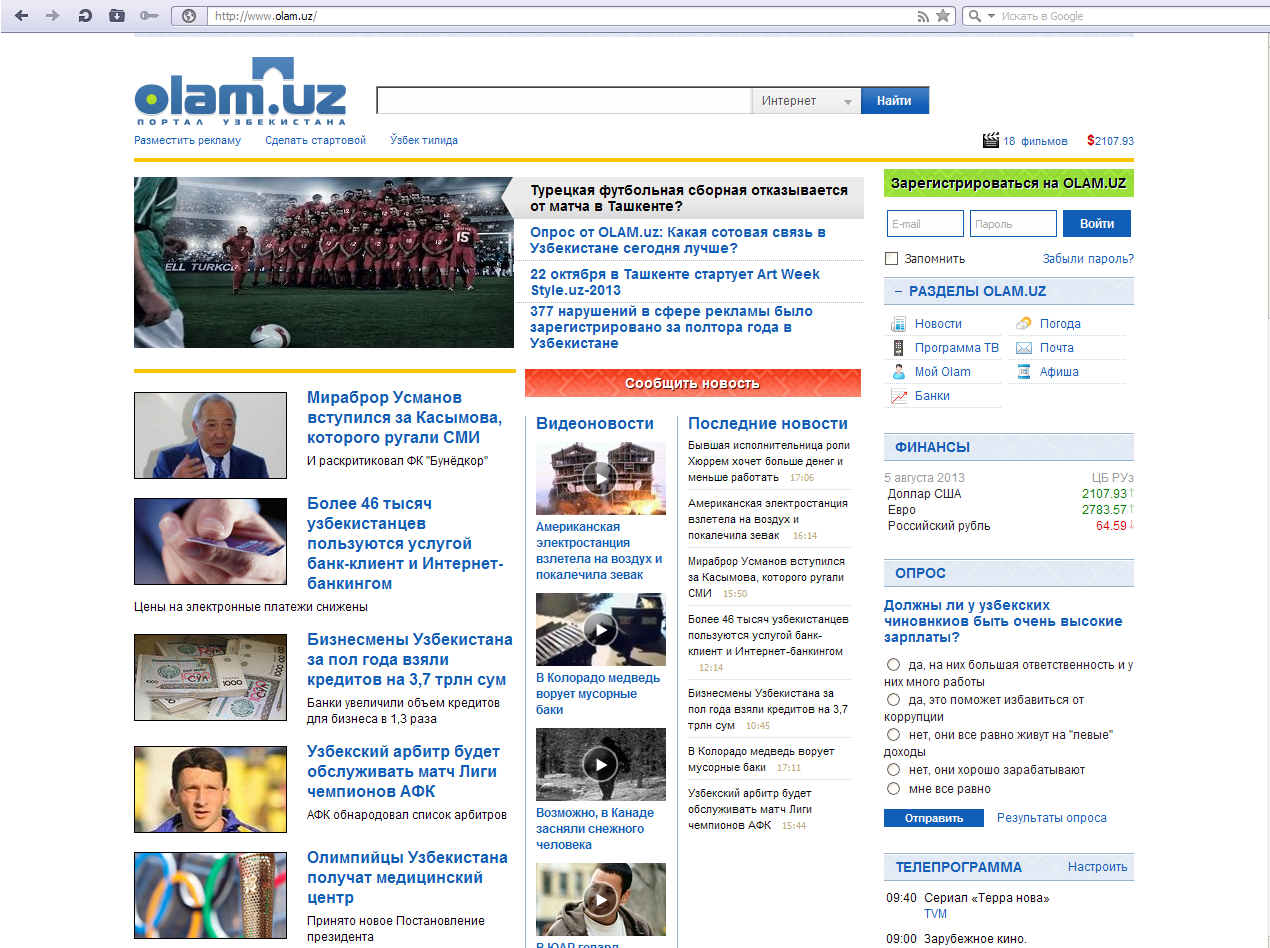Viewport: 1270px width, 948px height.
Task: Click the RSS feed icon in address bar
Action: point(924,16)
